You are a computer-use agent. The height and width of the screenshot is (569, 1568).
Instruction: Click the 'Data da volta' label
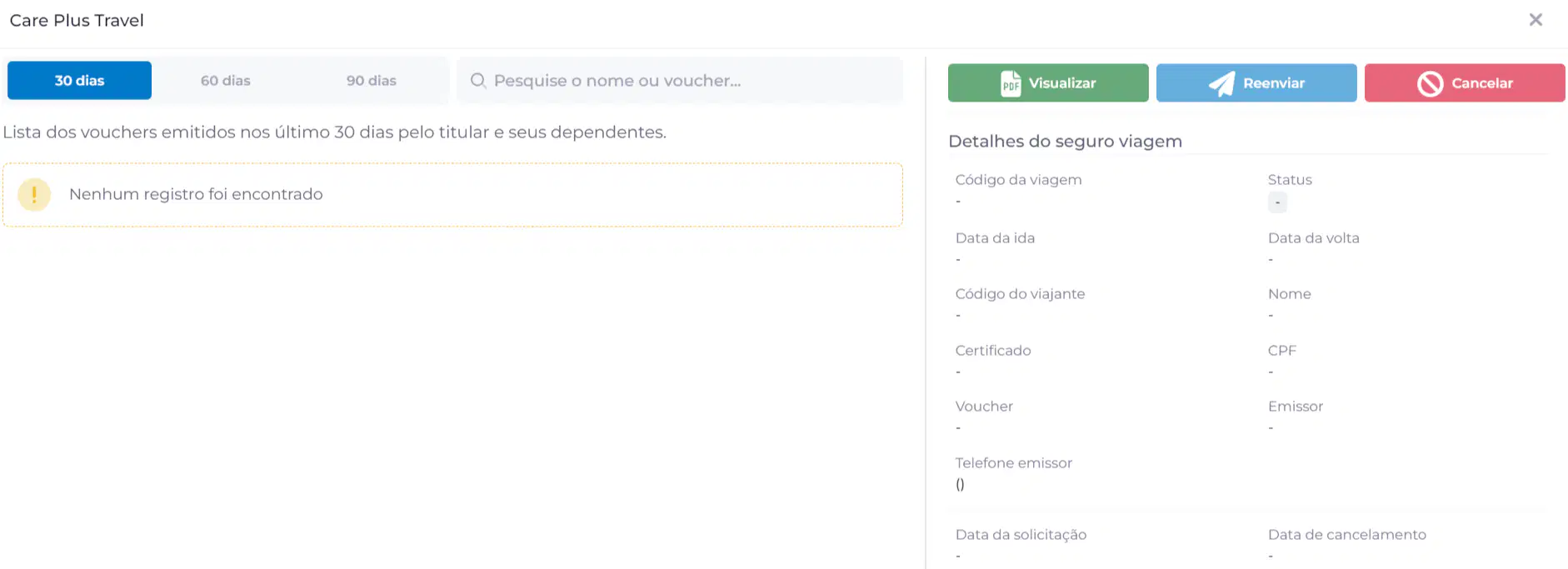1313,238
